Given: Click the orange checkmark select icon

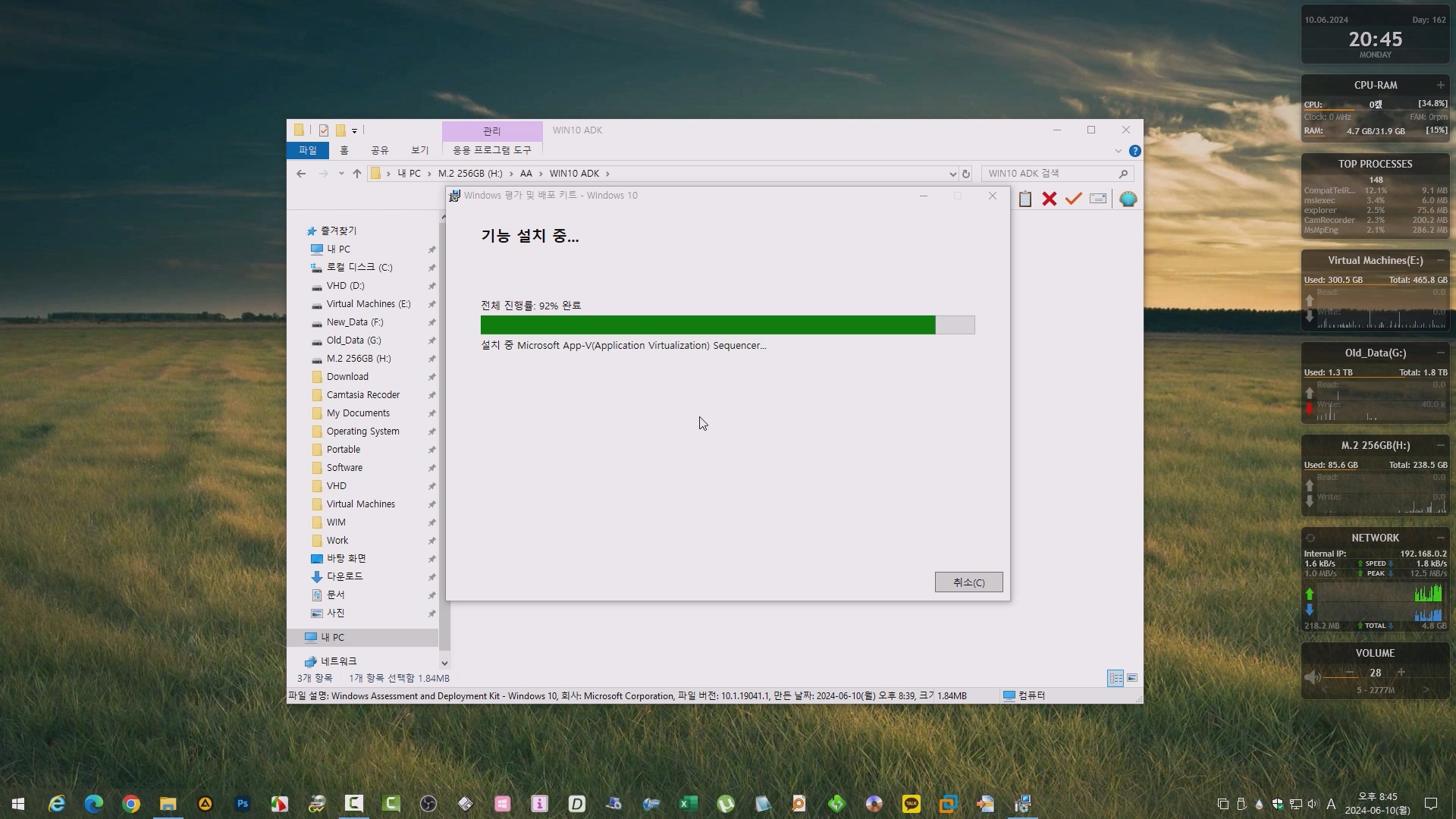Looking at the screenshot, I should pyautogui.click(x=1073, y=199).
